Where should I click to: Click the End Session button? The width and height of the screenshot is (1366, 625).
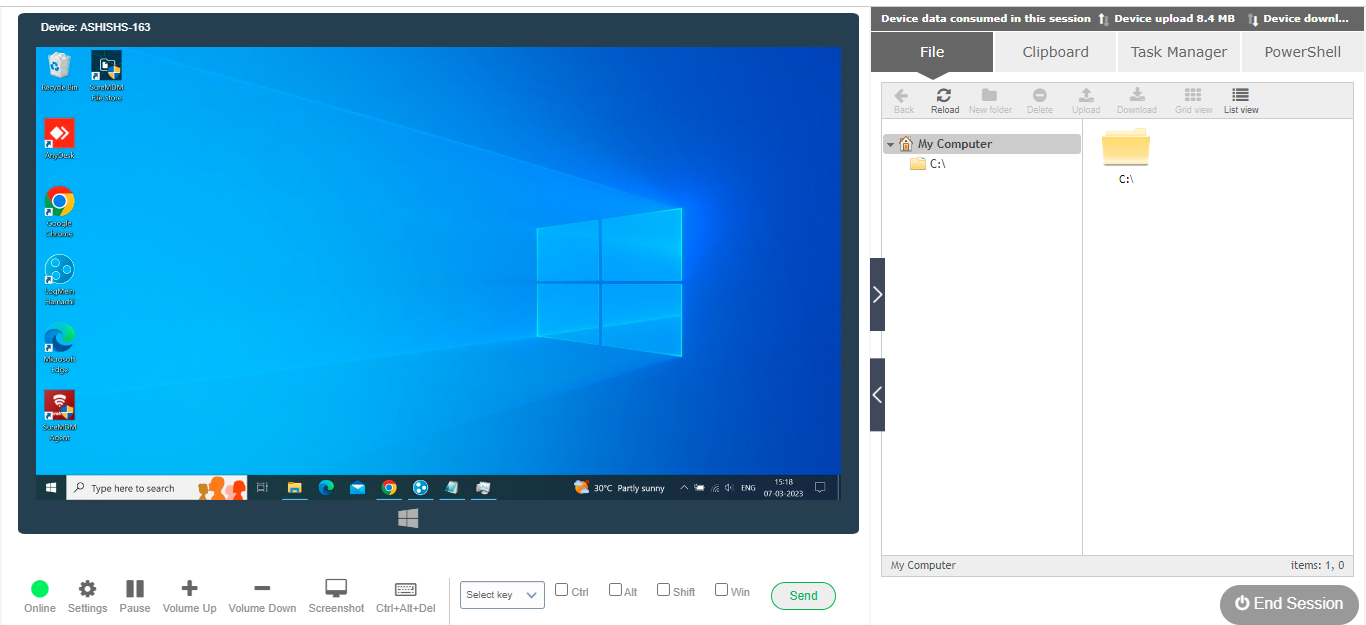tap(1289, 604)
